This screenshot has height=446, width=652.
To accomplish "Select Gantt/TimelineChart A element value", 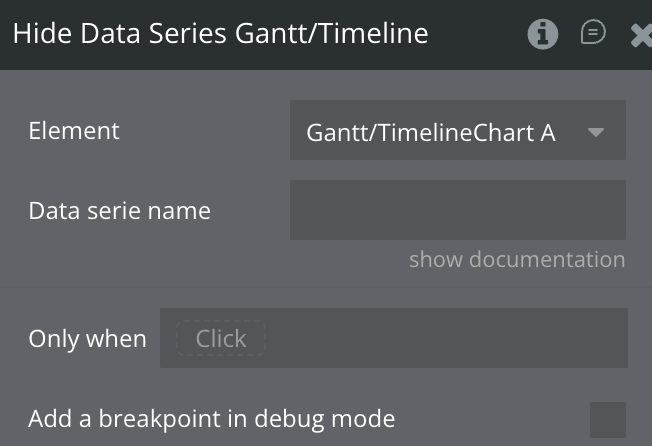I will coord(430,131).
